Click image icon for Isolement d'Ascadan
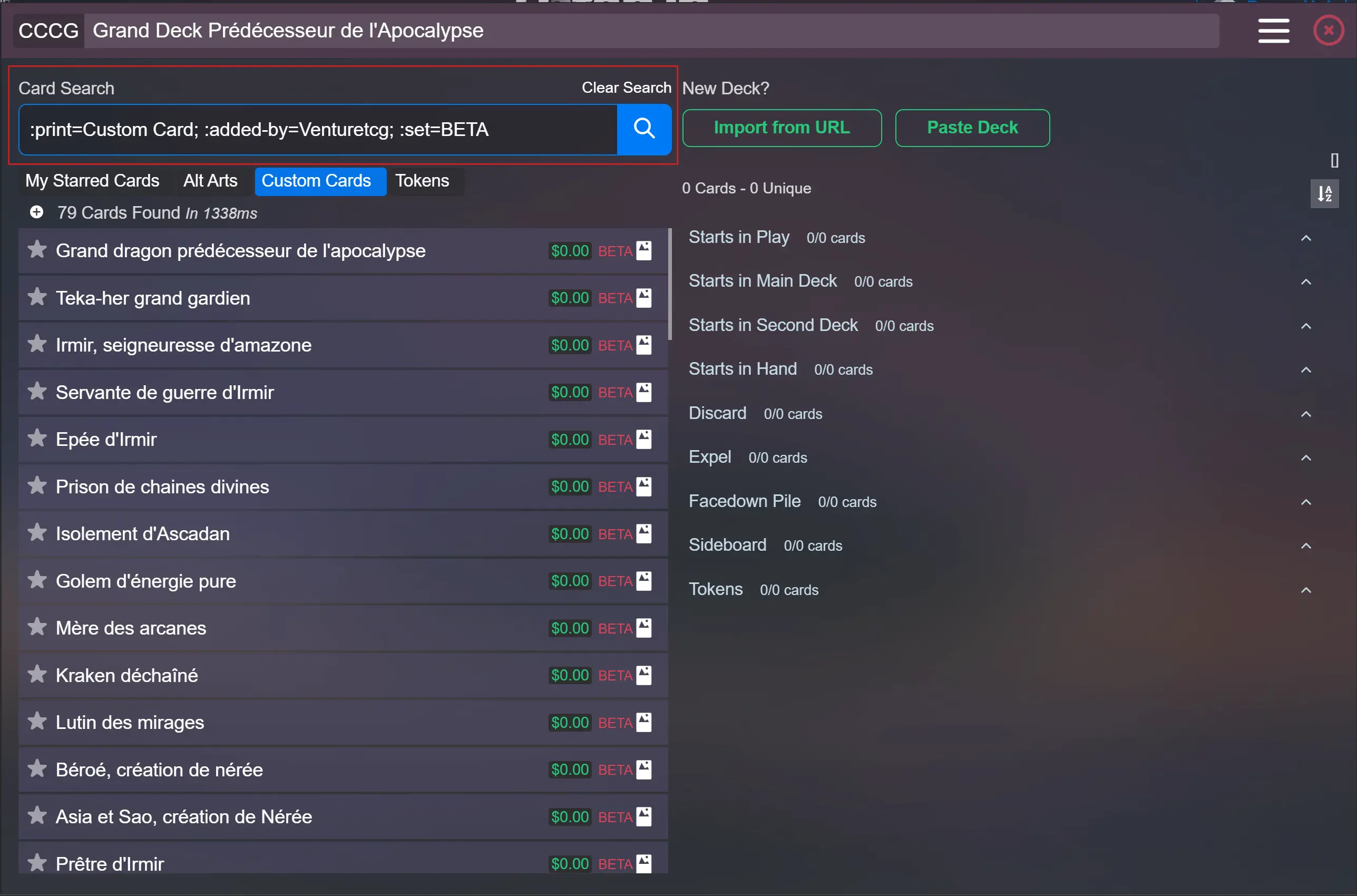 click(x=644, y=534)
